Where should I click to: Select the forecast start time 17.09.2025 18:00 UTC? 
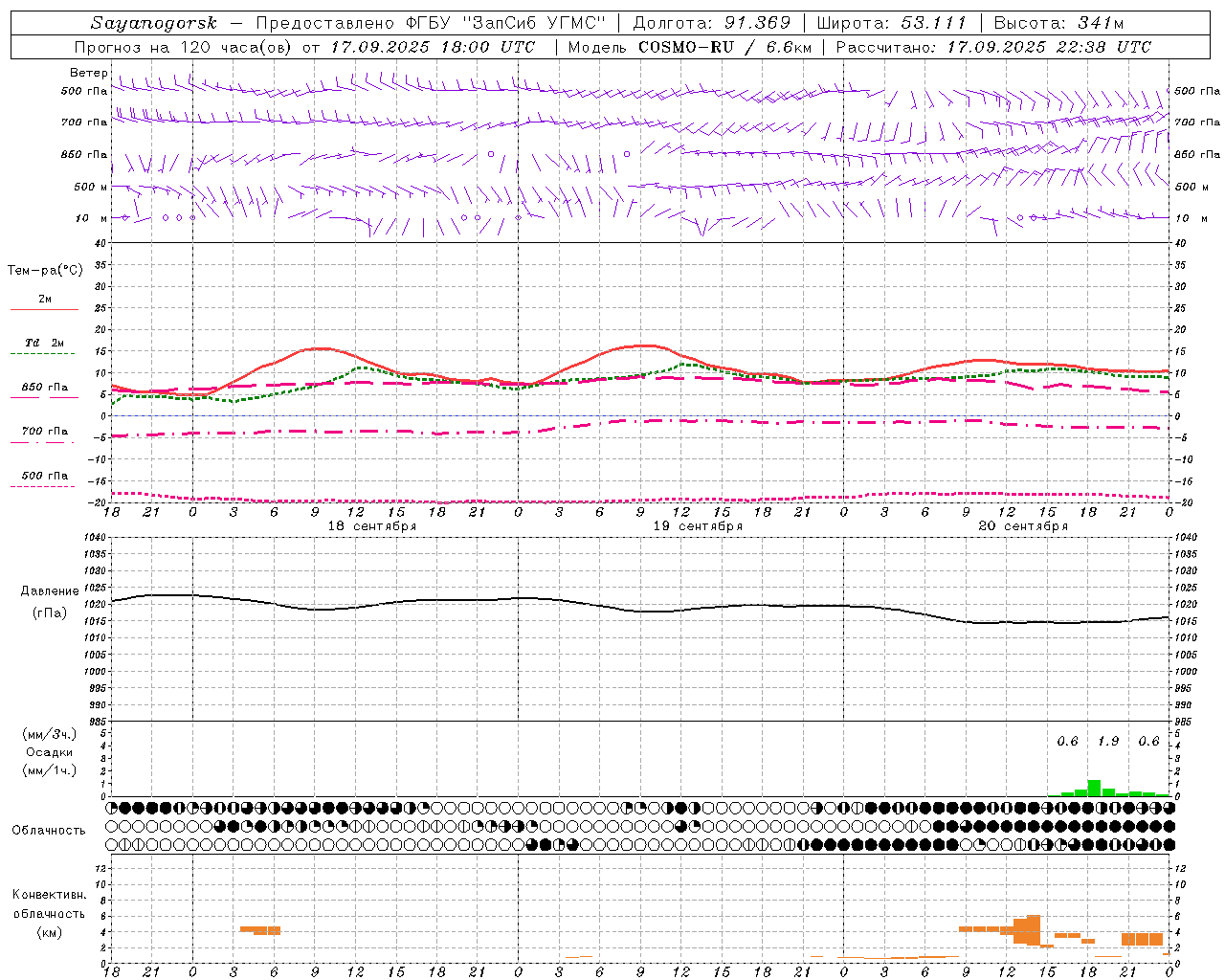tap(433, 47)
